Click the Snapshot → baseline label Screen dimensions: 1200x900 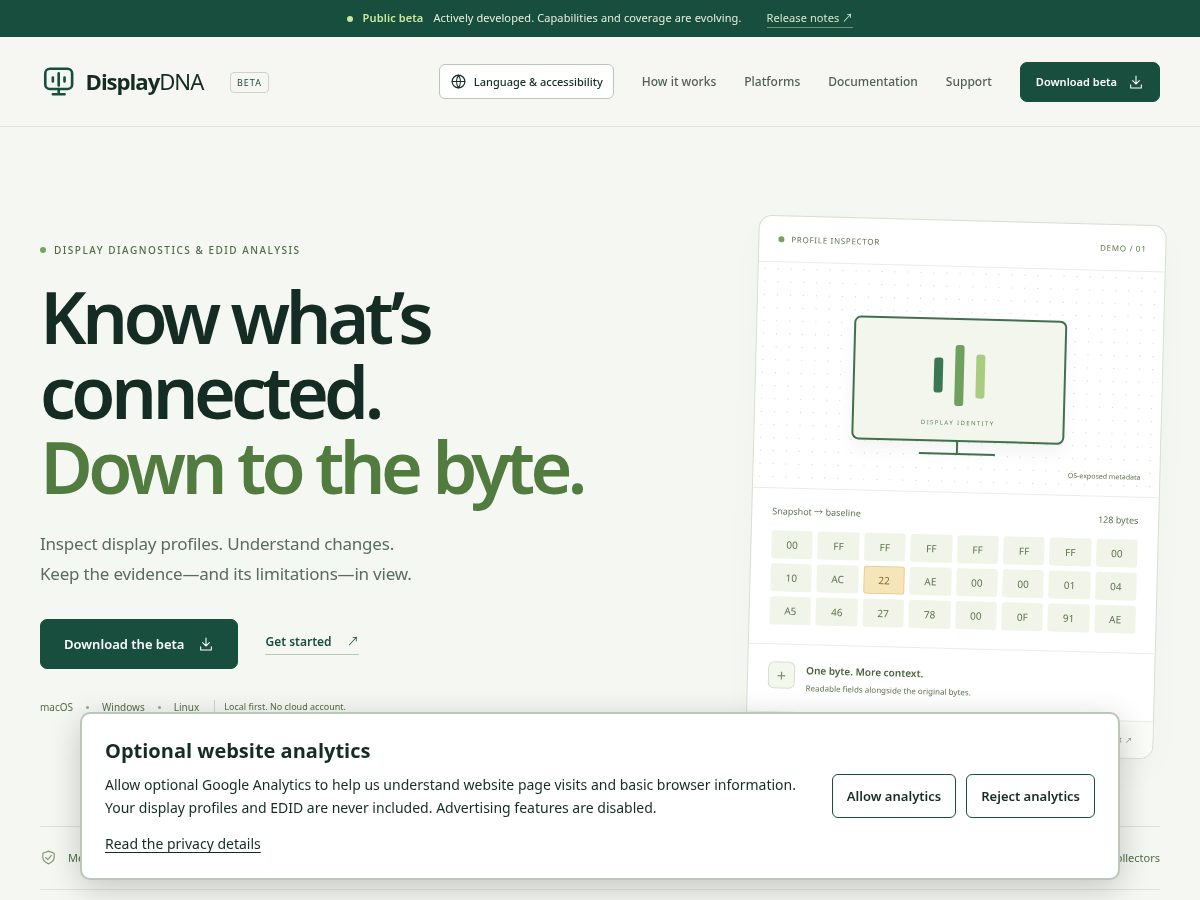(x=816, y=512)
